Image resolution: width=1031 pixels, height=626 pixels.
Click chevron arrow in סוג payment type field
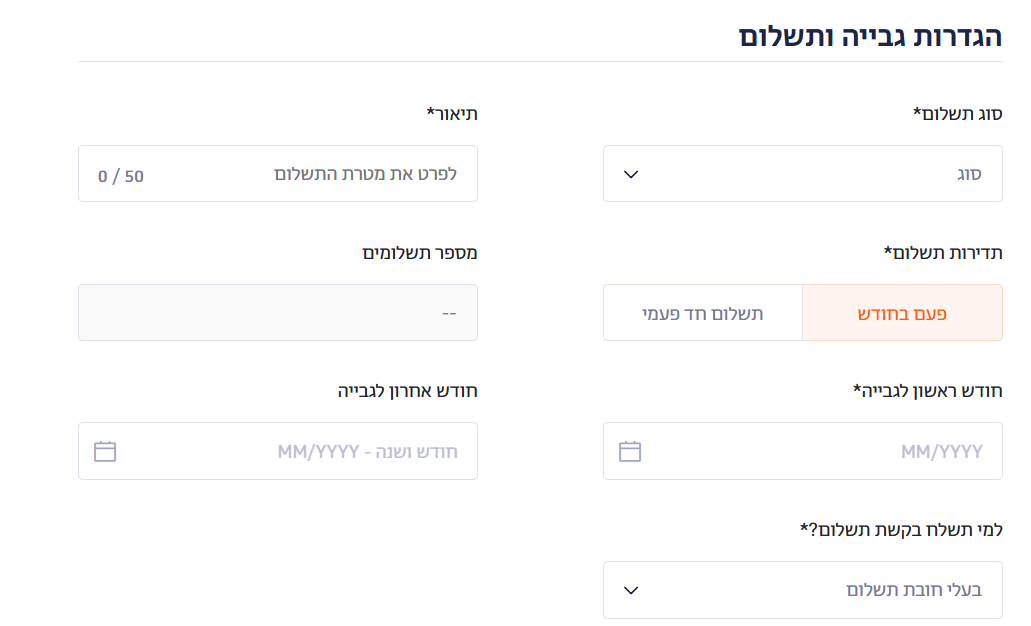coord(631,174)
